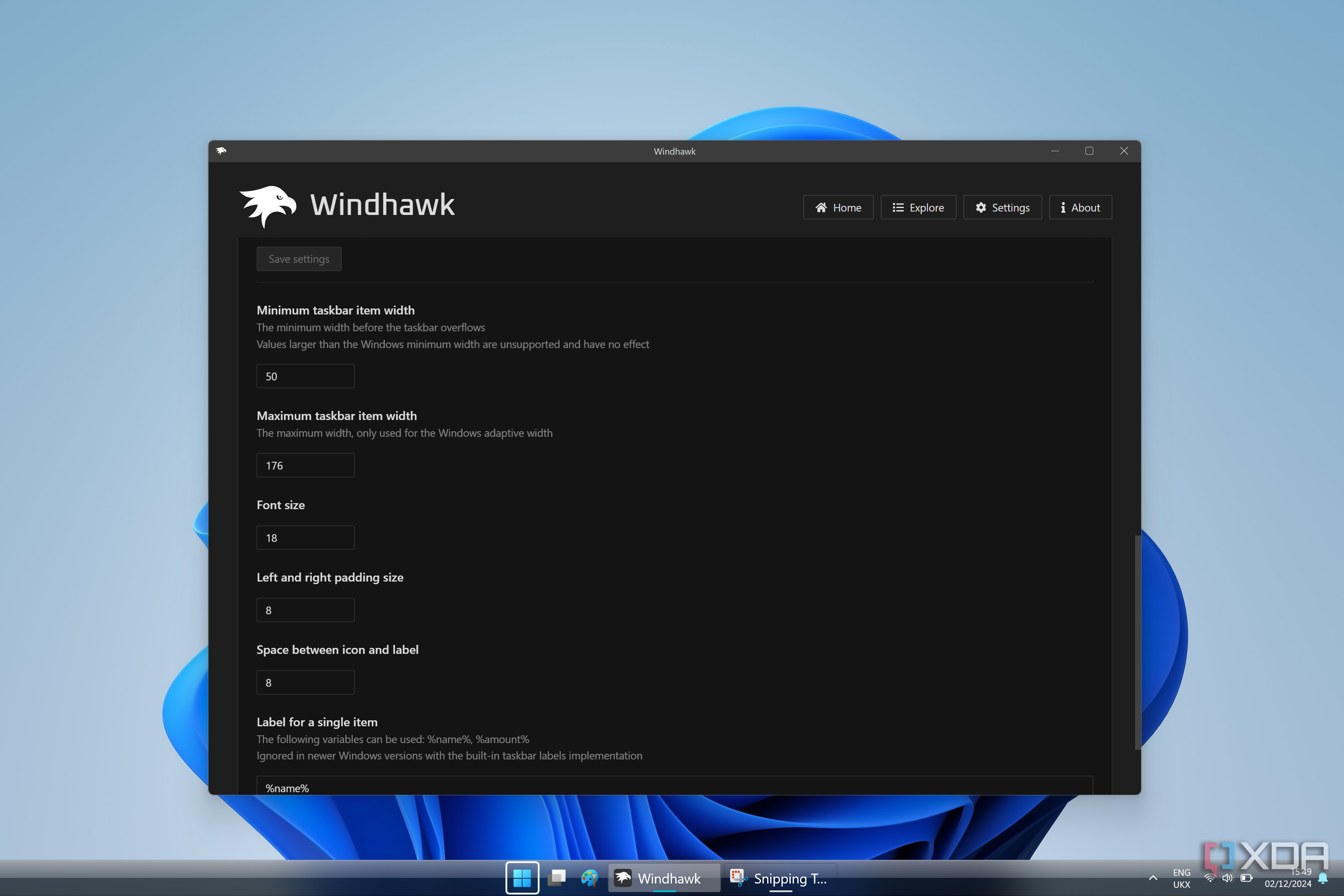Viewport: 1344px width, 896px height.
Task: Show hidden system tray icons
Action: coord(1153,878)
